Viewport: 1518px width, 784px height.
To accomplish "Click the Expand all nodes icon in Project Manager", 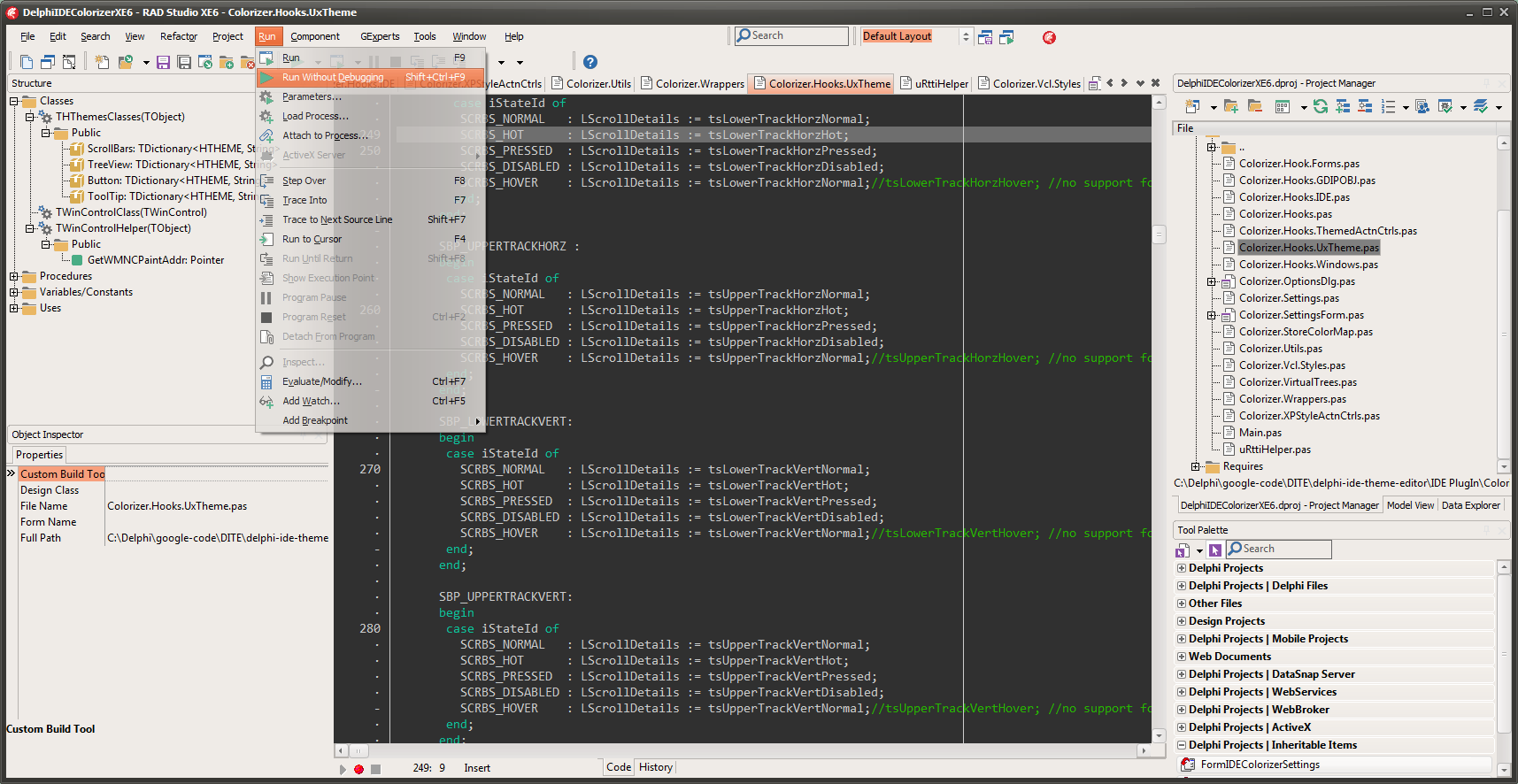I will [1343, 106].
